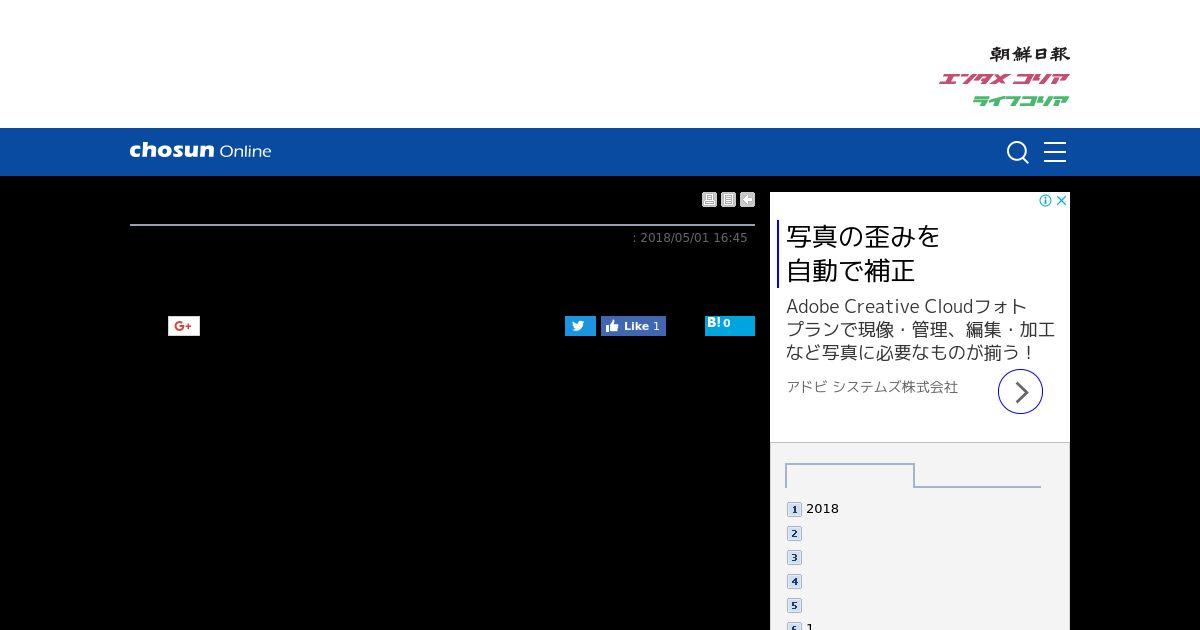This screenshot has width=1200, height=630.
Task: Click the article list icon
Action: (x=728, y=200)
